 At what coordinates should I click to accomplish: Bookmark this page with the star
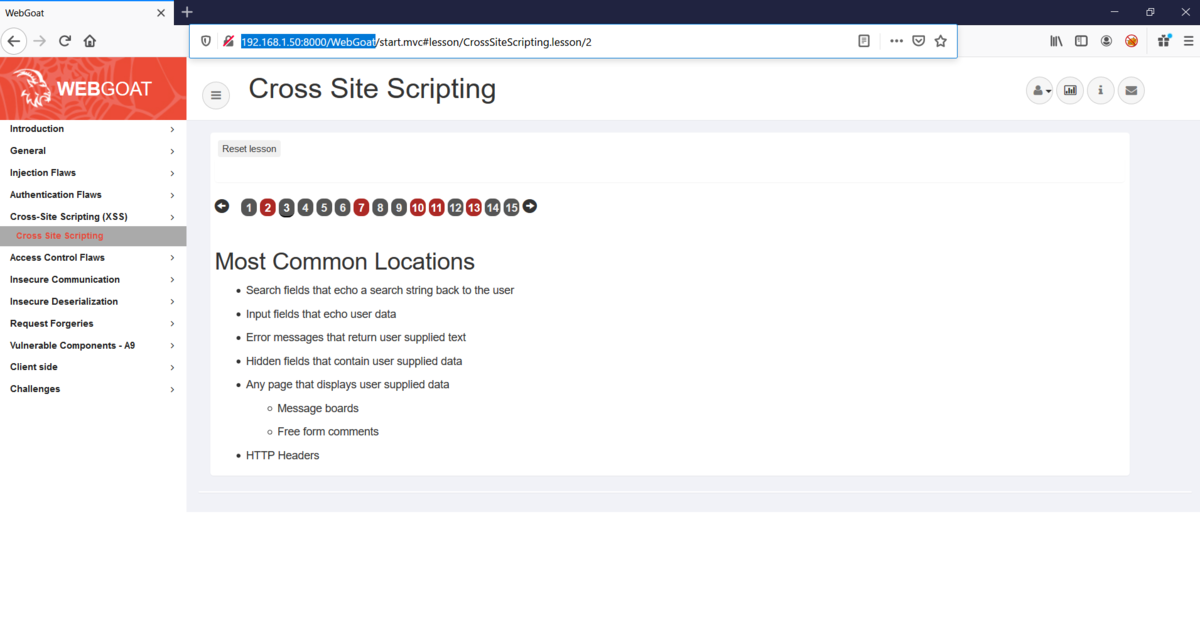pyautogui.click(x=940, y=41)
